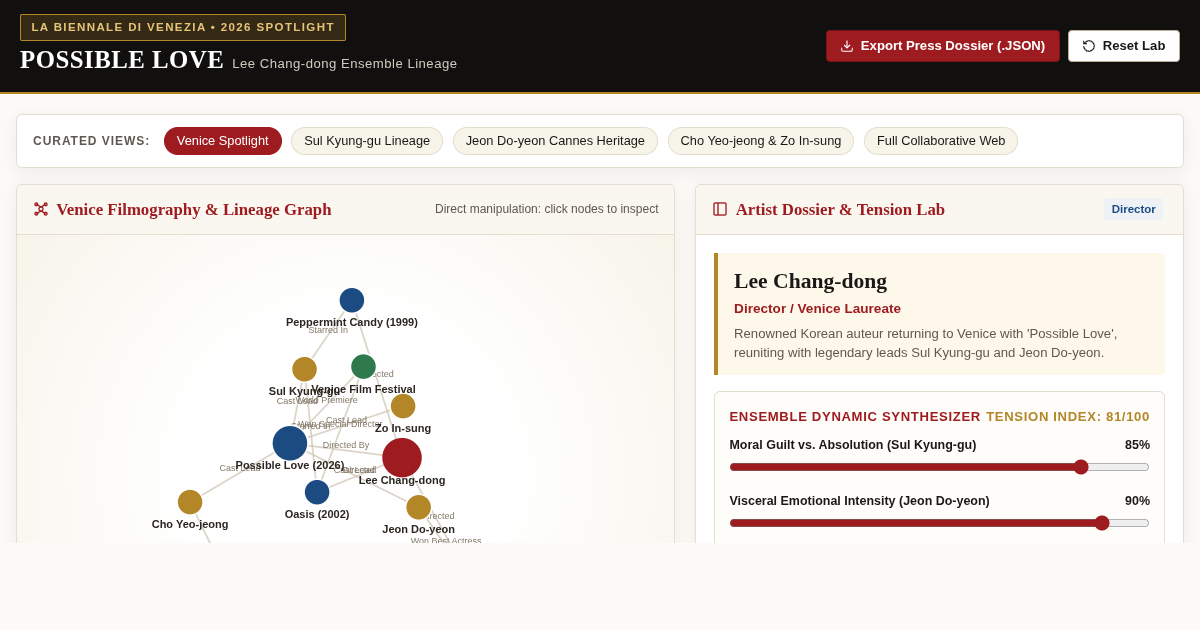Click the Director badge
Viewport: 1200px width, 630px height.
click(x=1133, y=209)
